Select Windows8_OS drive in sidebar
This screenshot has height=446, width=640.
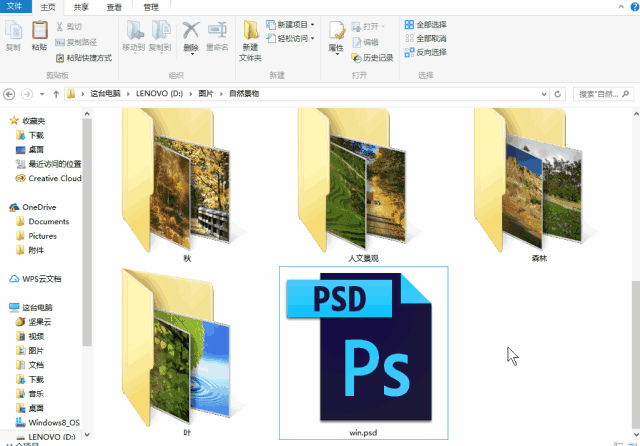(x=47, y=423)
